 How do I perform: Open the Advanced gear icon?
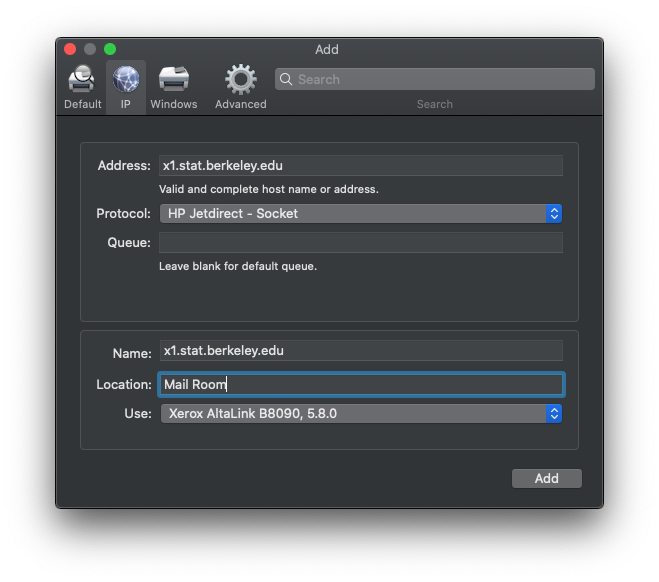click(240, 79)
